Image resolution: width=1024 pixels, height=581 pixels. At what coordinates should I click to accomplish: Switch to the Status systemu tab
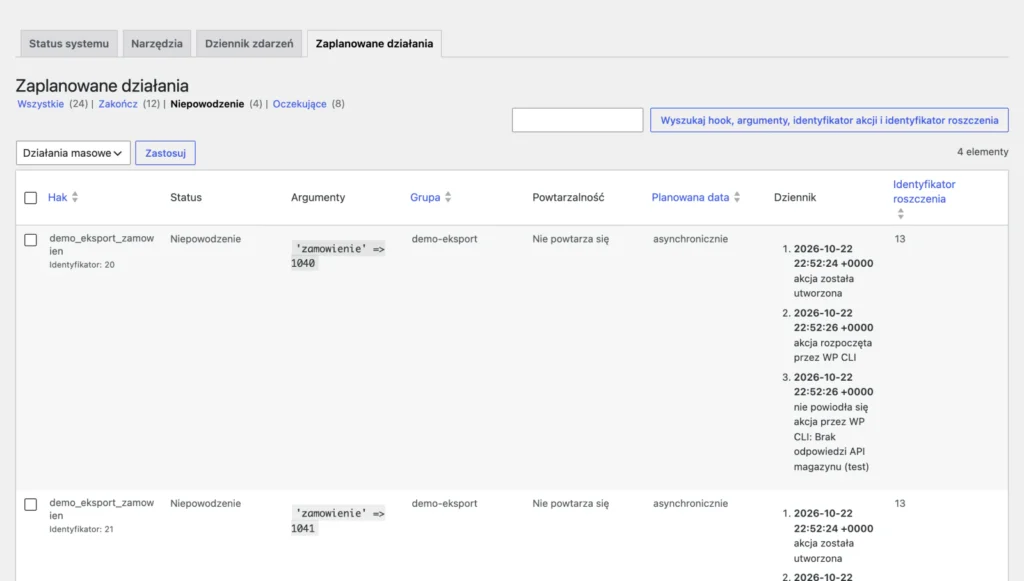[69, 44]
